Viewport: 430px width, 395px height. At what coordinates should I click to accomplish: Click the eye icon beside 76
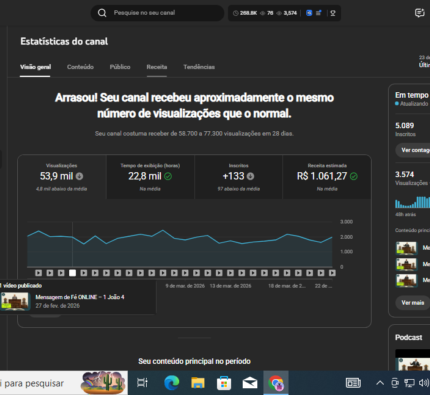pos(263,13)
